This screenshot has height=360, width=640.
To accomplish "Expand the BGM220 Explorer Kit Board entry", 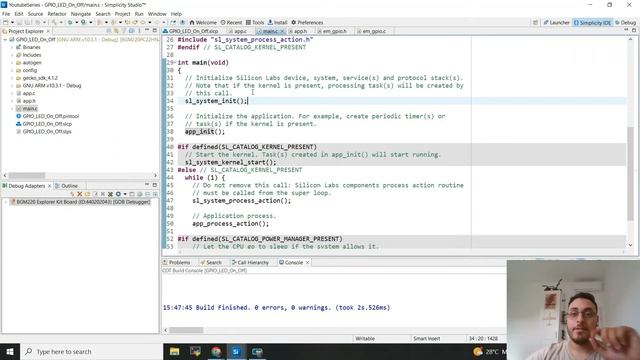I will tap(5, 202).
